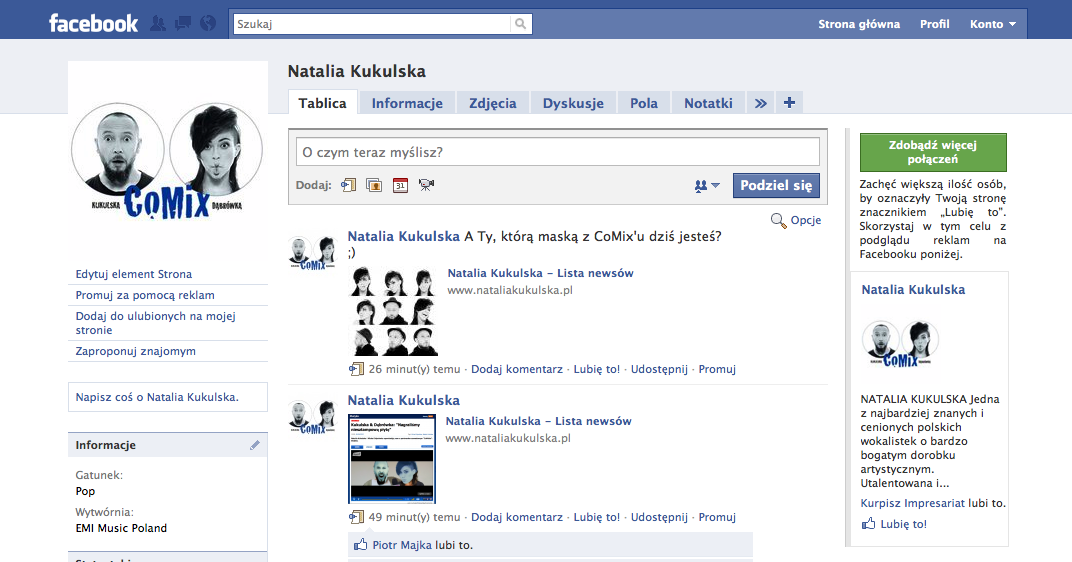Open messages icon in top bar
Viewport: 1072px width, 562px height.
(x=183, y=23)
